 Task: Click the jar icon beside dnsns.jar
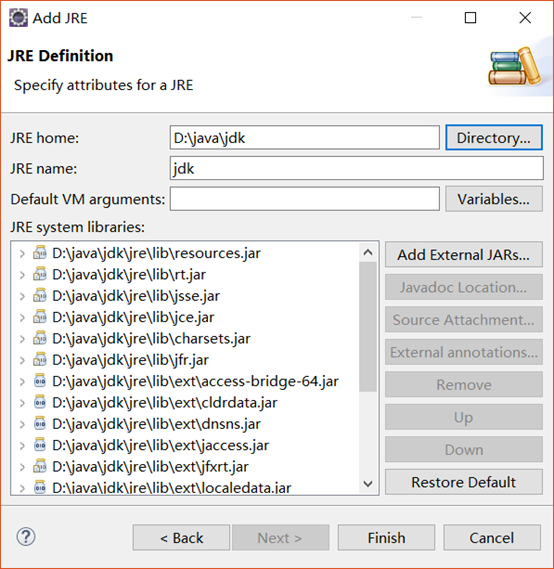[40, 423]
